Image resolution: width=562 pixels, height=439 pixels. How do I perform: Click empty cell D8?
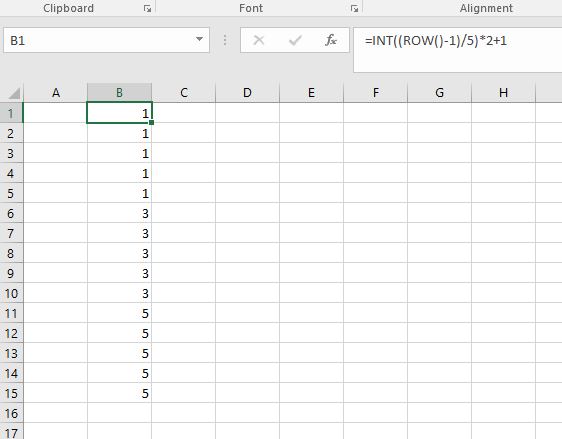tap(247, 253)
